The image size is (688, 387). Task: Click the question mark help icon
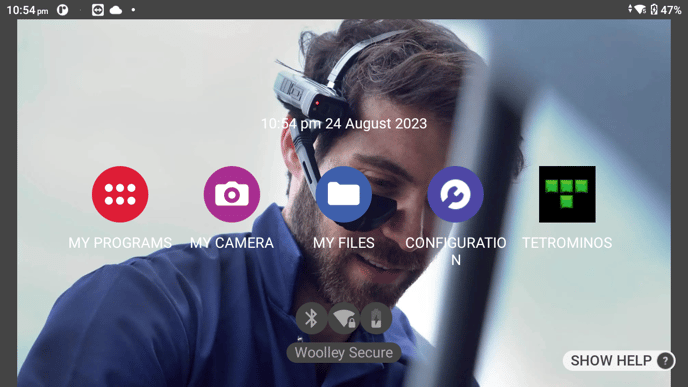pyautogui.click(x=665, y=361)
